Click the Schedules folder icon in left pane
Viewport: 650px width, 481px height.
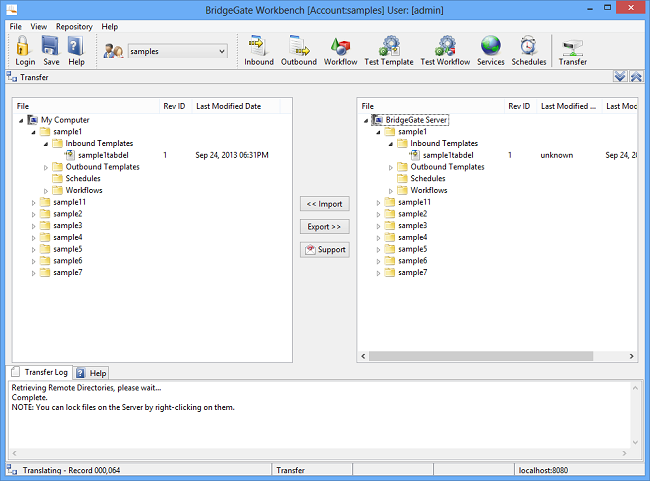point(58,178)
